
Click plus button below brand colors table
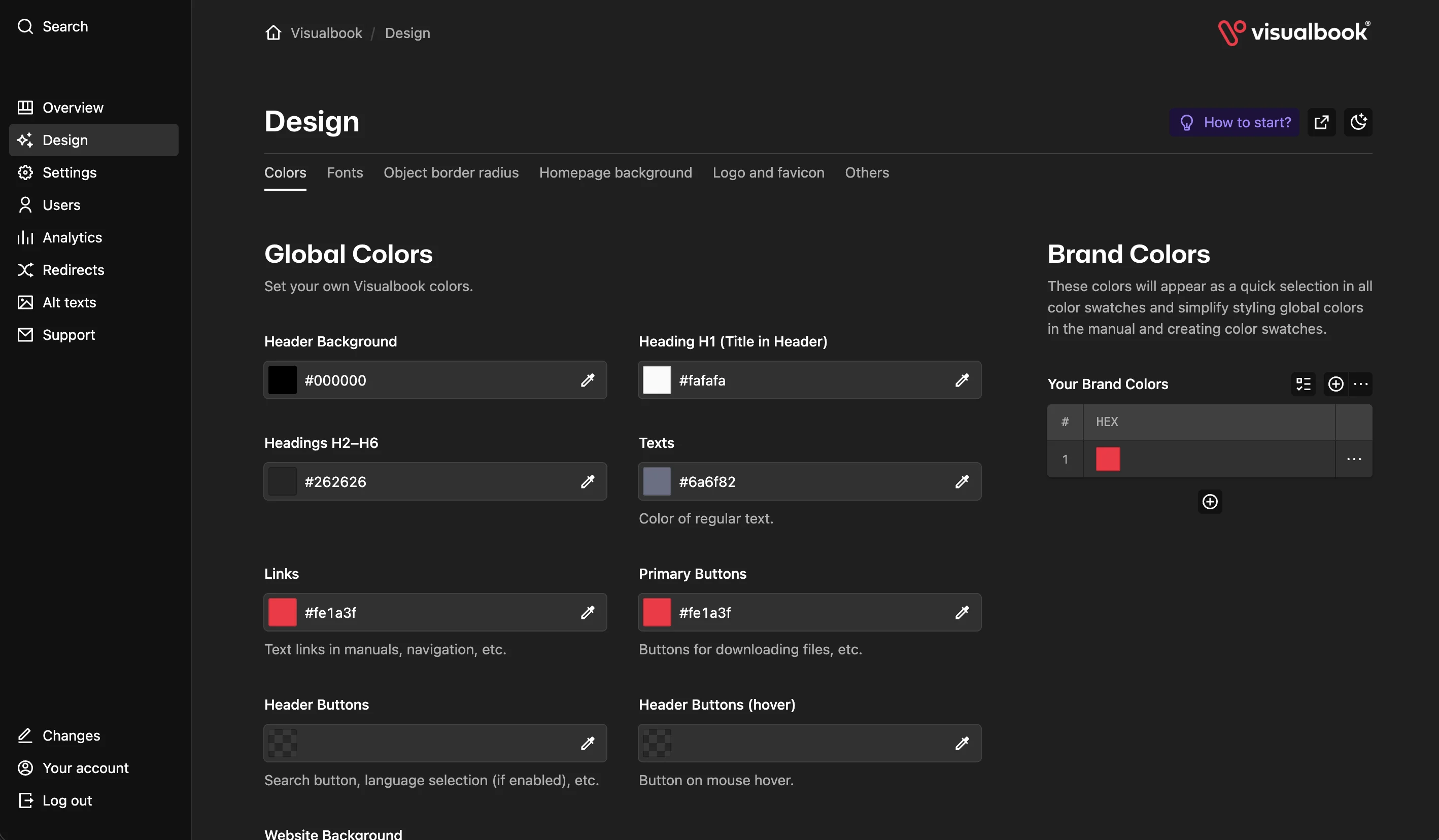point(1210,502)
